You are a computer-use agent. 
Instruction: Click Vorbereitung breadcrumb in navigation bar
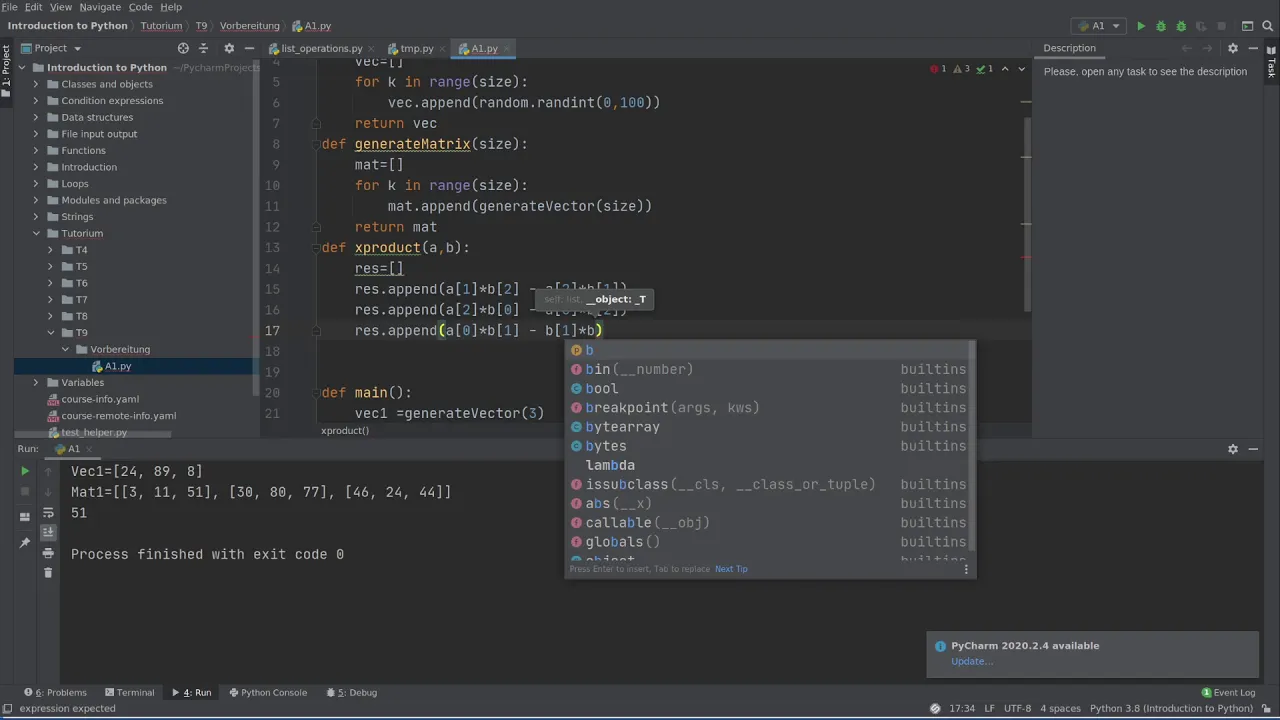tap(250, 26)
